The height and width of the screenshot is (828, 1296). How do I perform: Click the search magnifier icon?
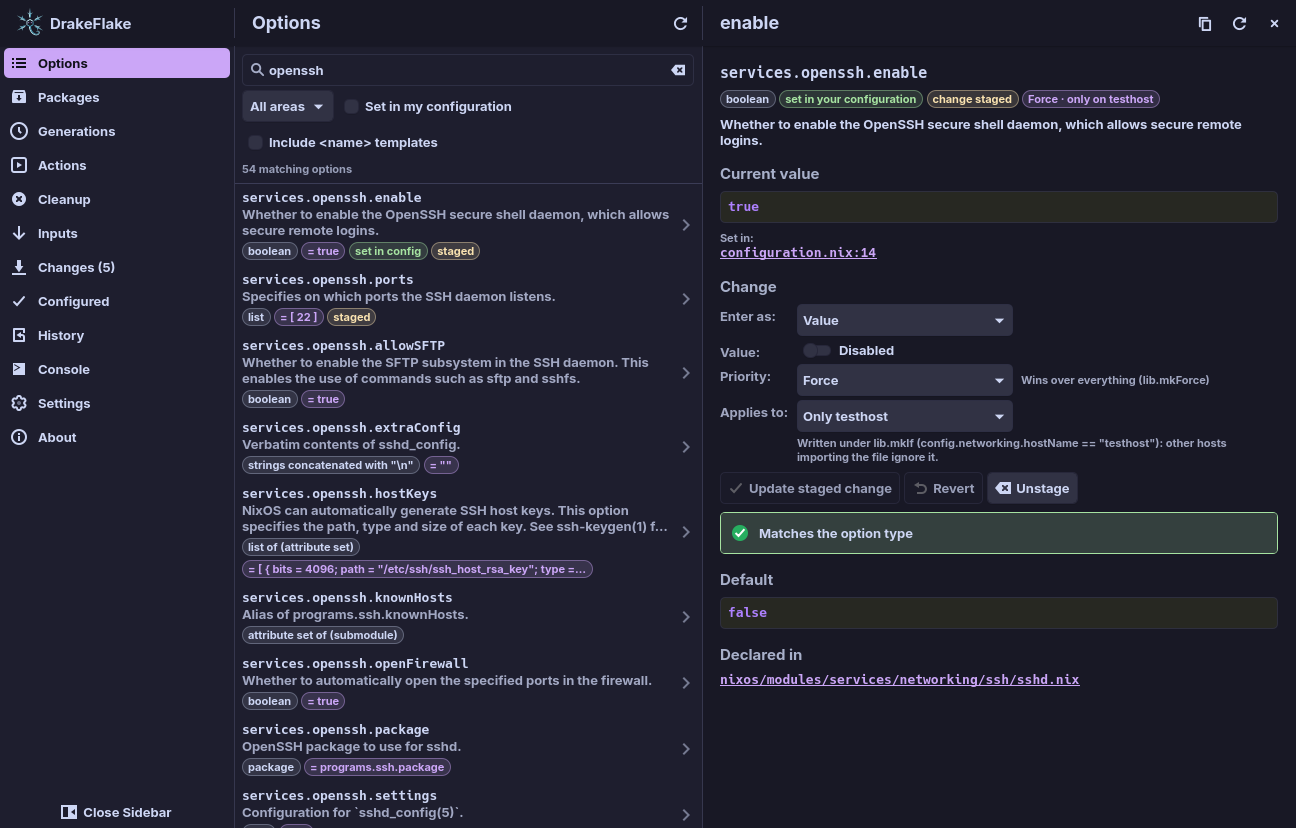click(x=257, y=70)
